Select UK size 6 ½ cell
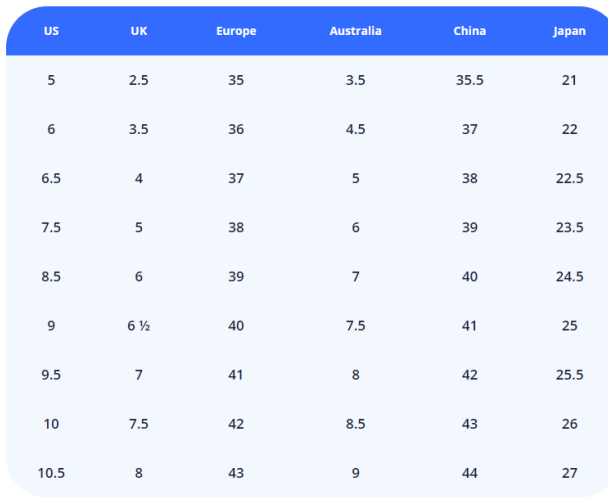608x501 pixels. pos(139,326)
